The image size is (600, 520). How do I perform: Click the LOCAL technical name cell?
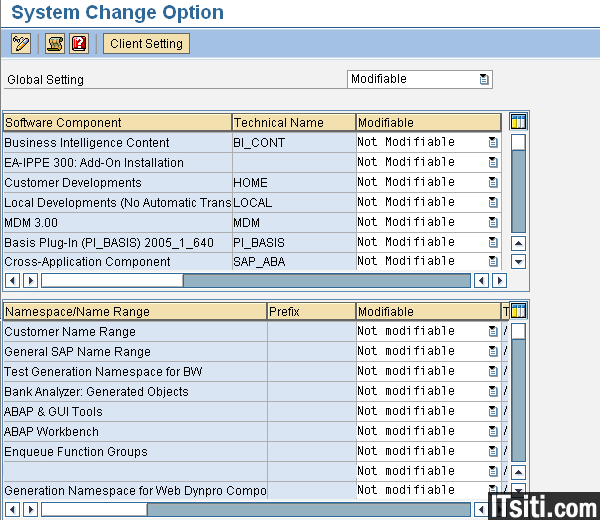pyautogui.click(x=294, y=202)
